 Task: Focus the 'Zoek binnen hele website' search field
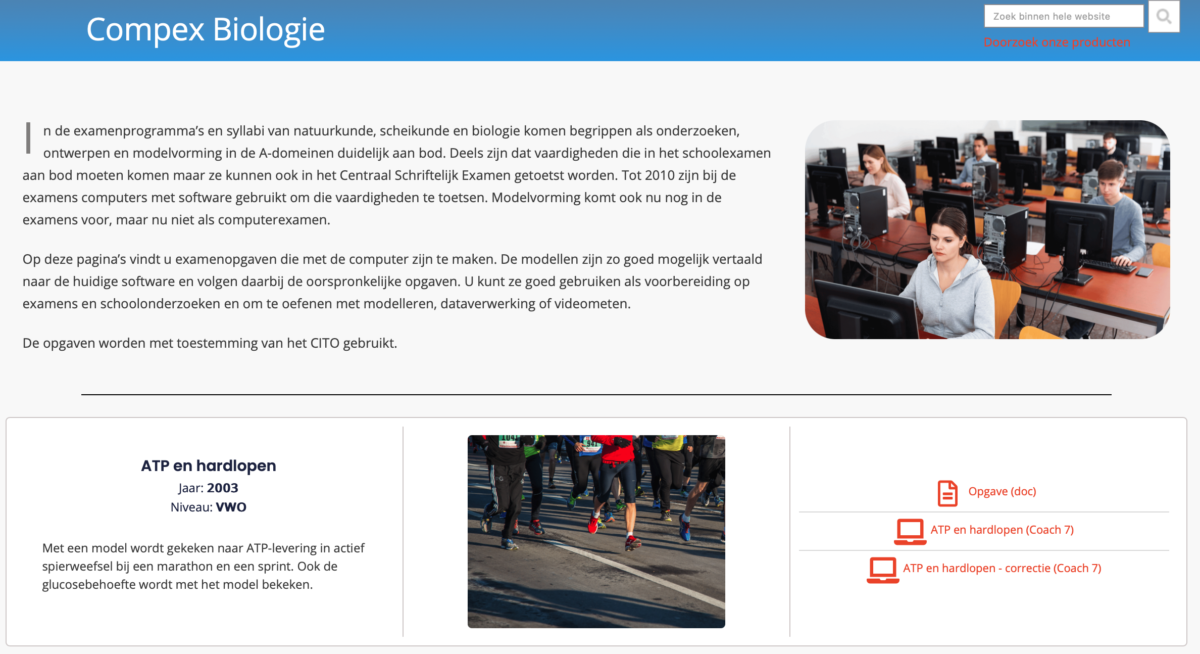click(x=1063, y=16)
